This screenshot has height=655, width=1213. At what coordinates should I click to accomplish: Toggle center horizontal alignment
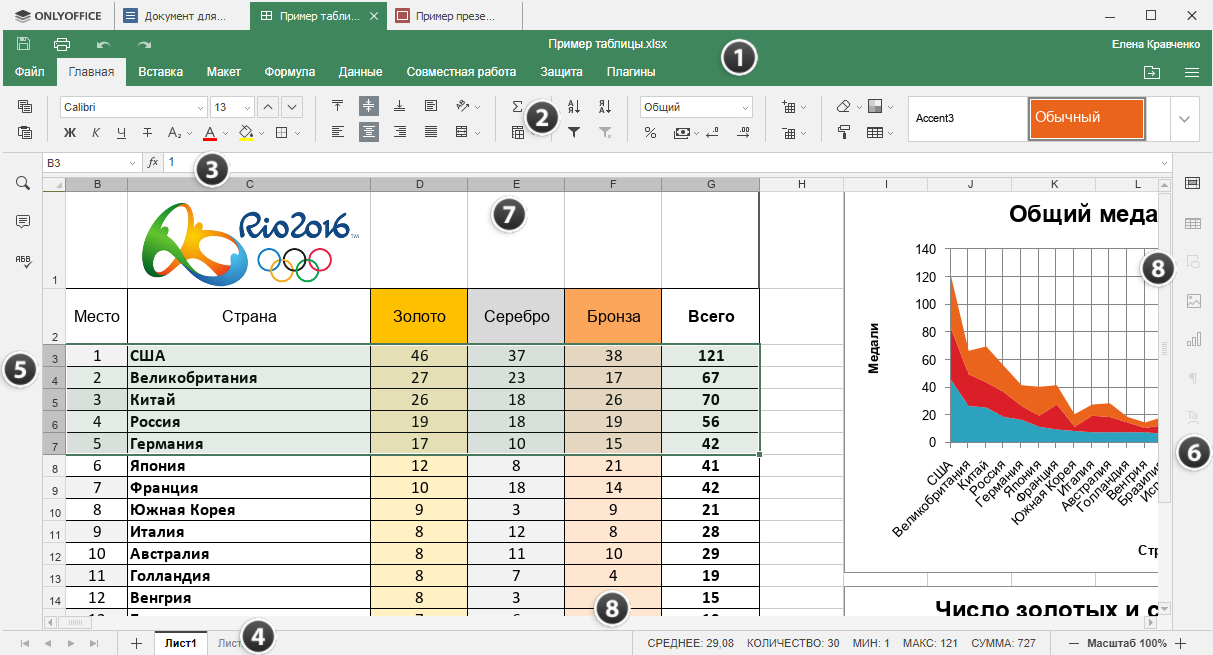coord(369,132)
